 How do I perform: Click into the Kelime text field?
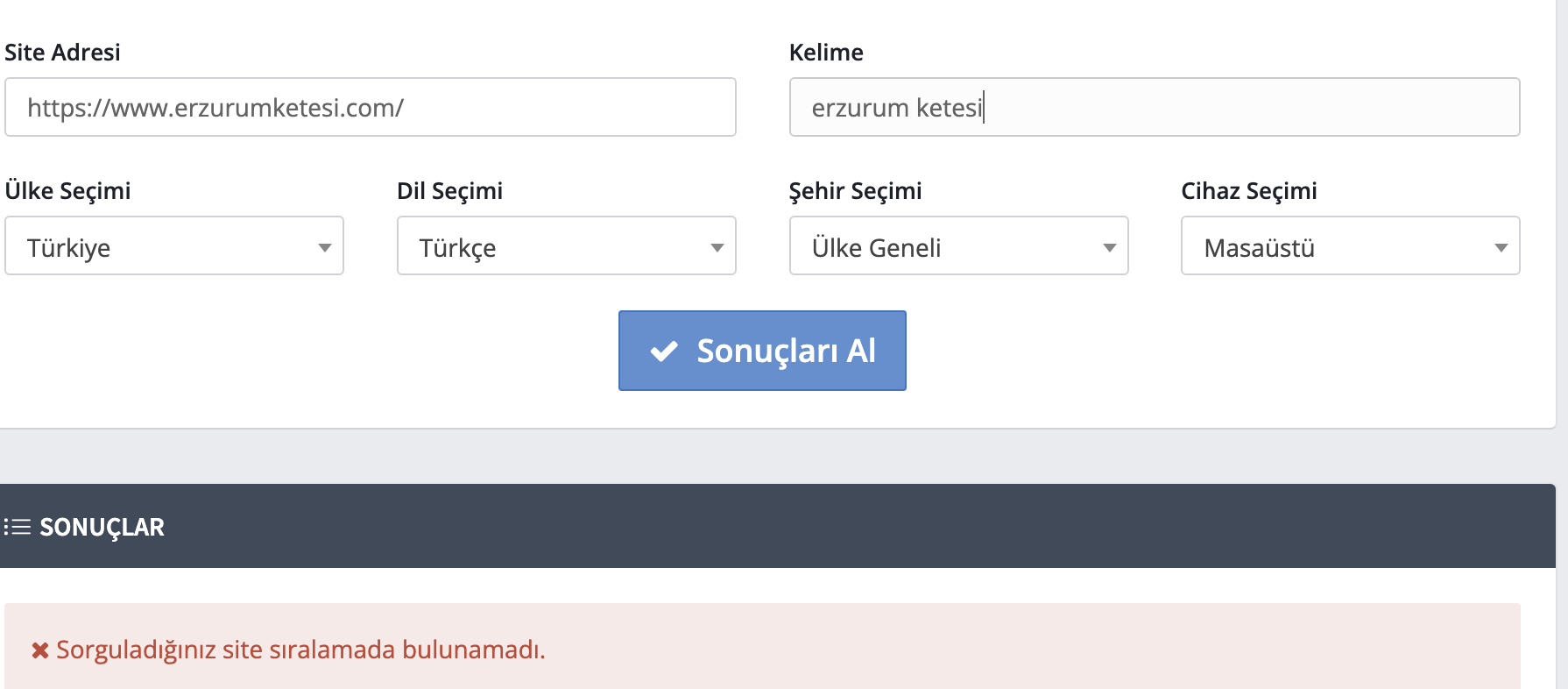(1155, 107)
